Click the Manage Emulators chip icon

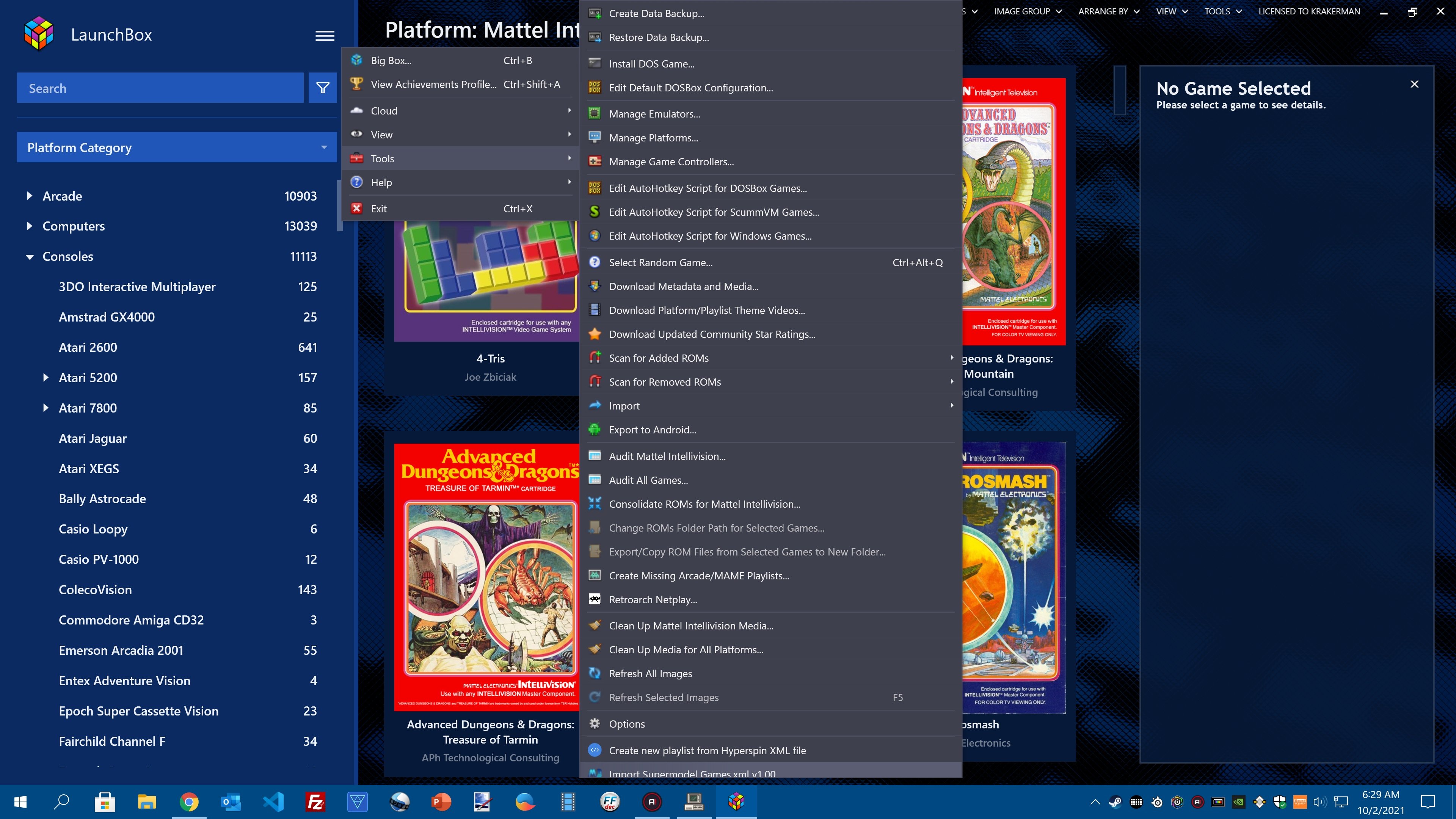[595, 114]
